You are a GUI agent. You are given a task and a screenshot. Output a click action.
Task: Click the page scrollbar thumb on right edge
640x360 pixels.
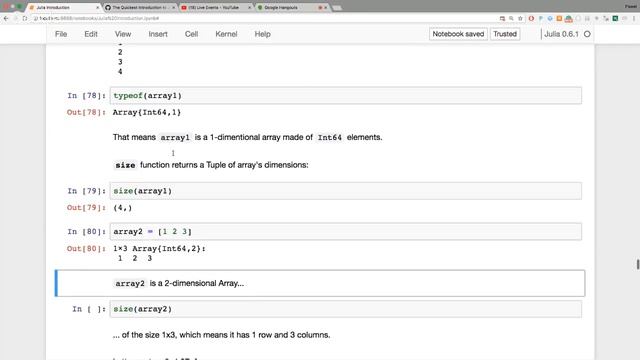[x=638, y=264]
